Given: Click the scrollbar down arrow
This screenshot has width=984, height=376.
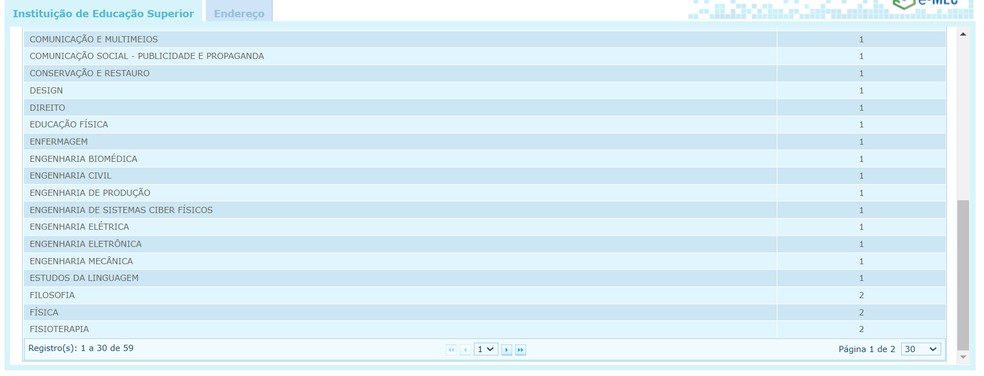Looking at the screenshot, I should 963,357.
